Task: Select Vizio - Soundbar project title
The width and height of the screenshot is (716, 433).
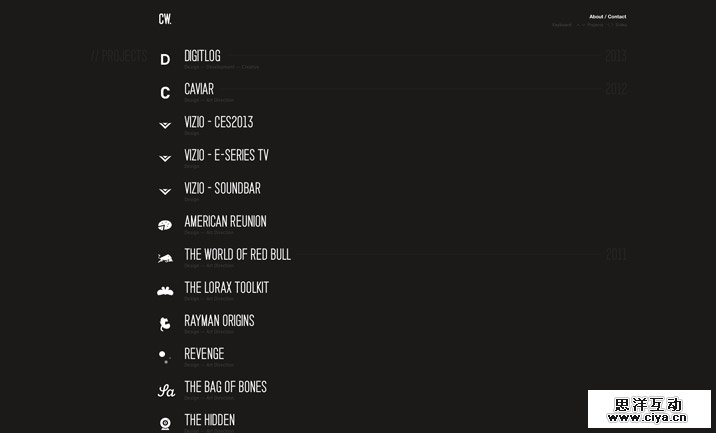Action: coord(222,188)
